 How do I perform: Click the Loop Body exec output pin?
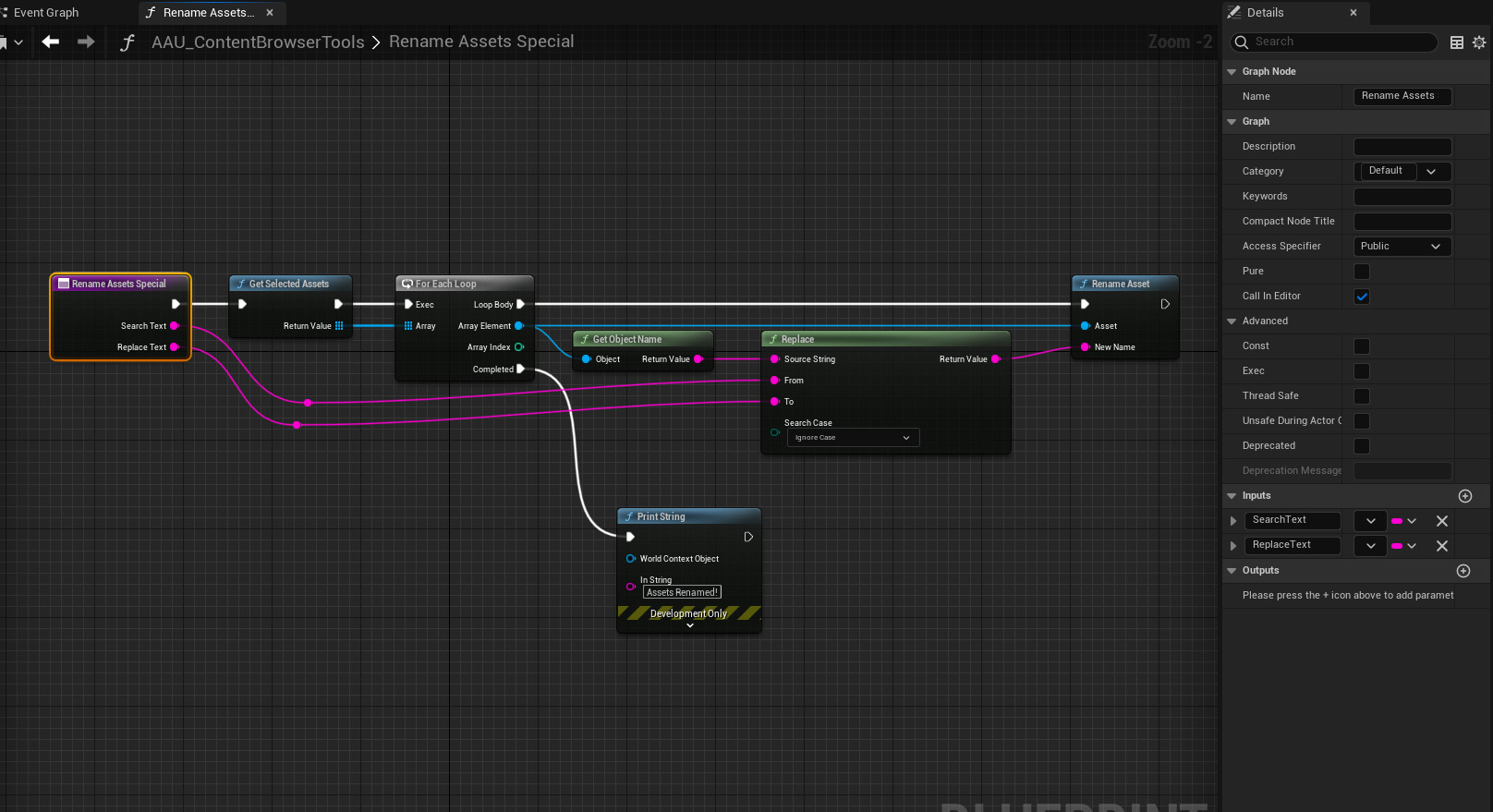[520, 304]
